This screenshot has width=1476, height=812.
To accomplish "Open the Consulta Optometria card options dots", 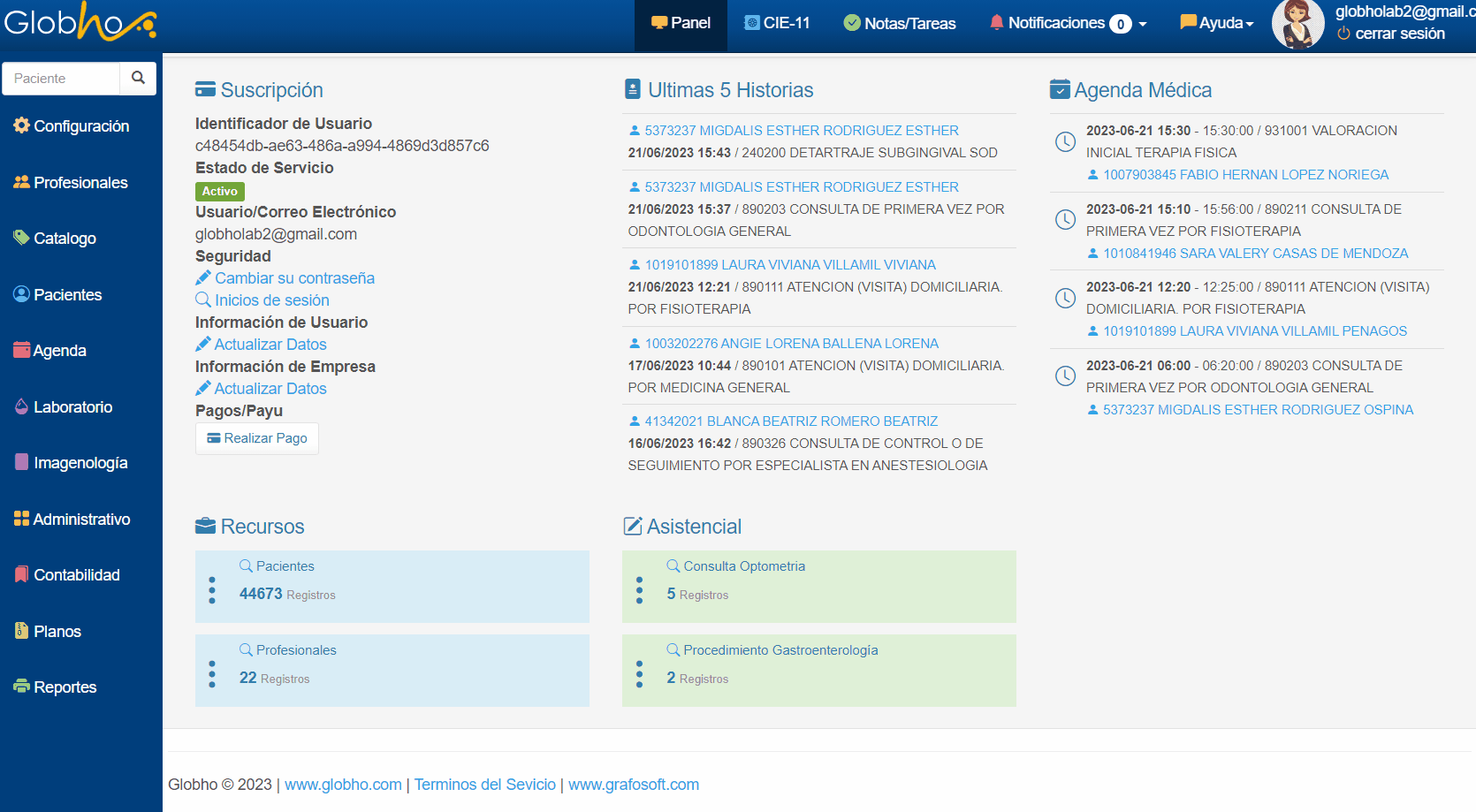I will pyautogui.click(x=640, y=589).
